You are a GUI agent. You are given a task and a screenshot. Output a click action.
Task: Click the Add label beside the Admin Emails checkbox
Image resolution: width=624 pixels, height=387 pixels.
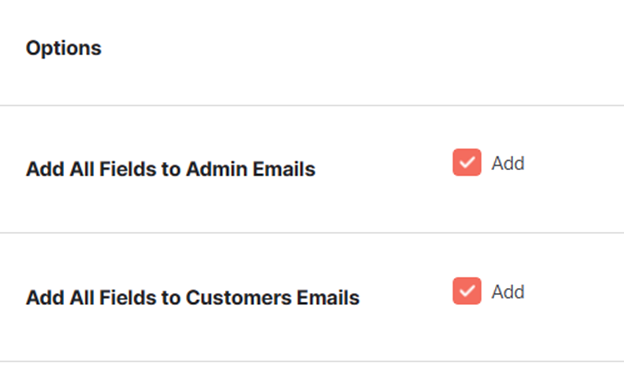[508, 163]
